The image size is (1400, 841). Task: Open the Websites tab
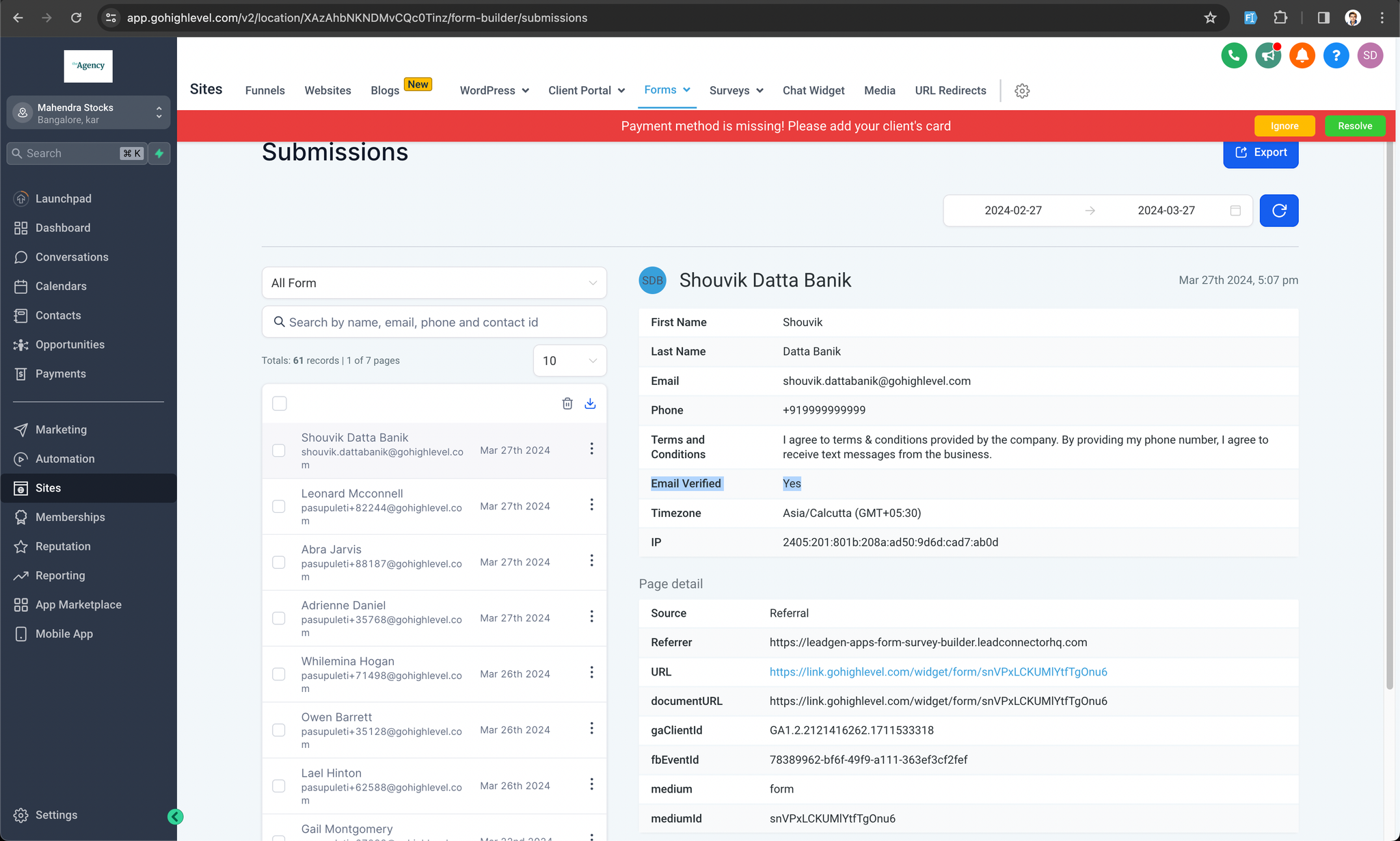[x=327, y=91]
